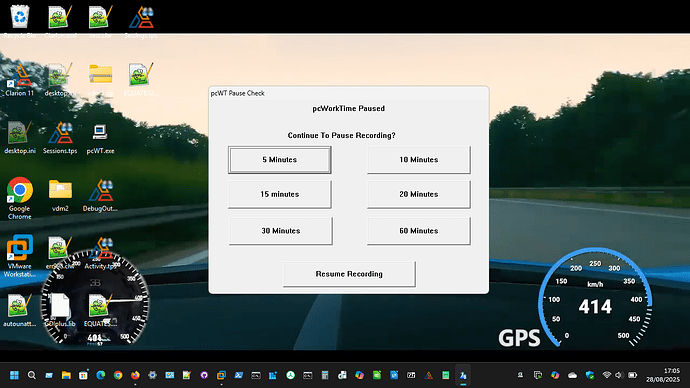
Task: Extend the pause by 30 Minutes
Action: point(280,231)
